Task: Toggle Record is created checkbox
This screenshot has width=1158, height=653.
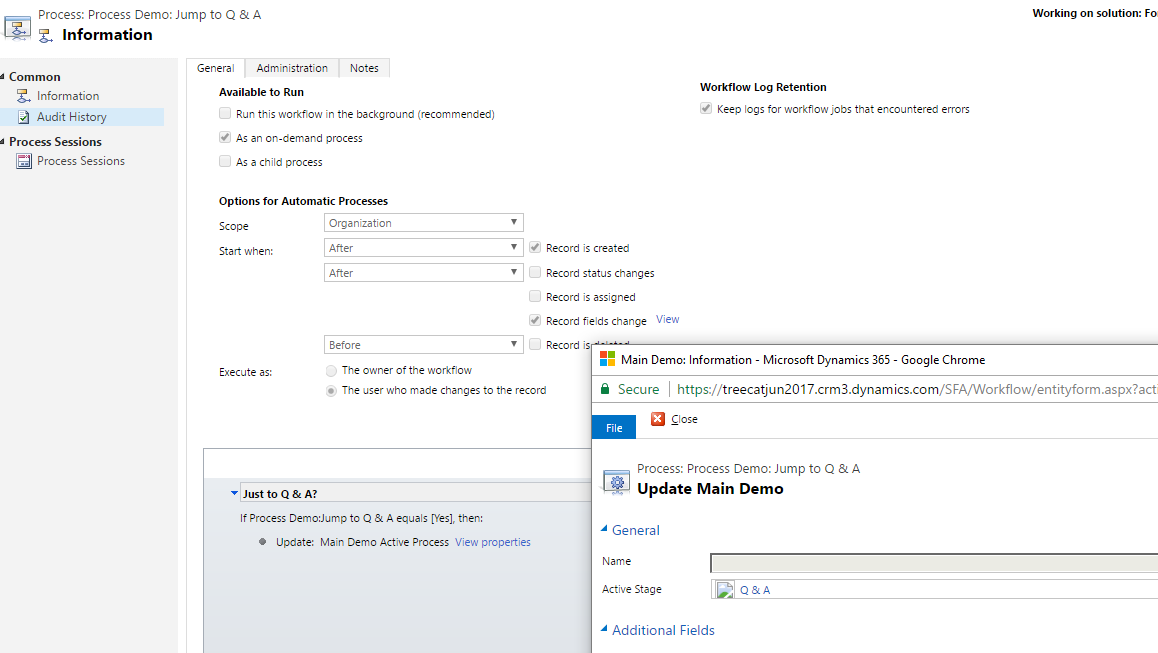Action: pyautogui.click(x=535, y=247)
